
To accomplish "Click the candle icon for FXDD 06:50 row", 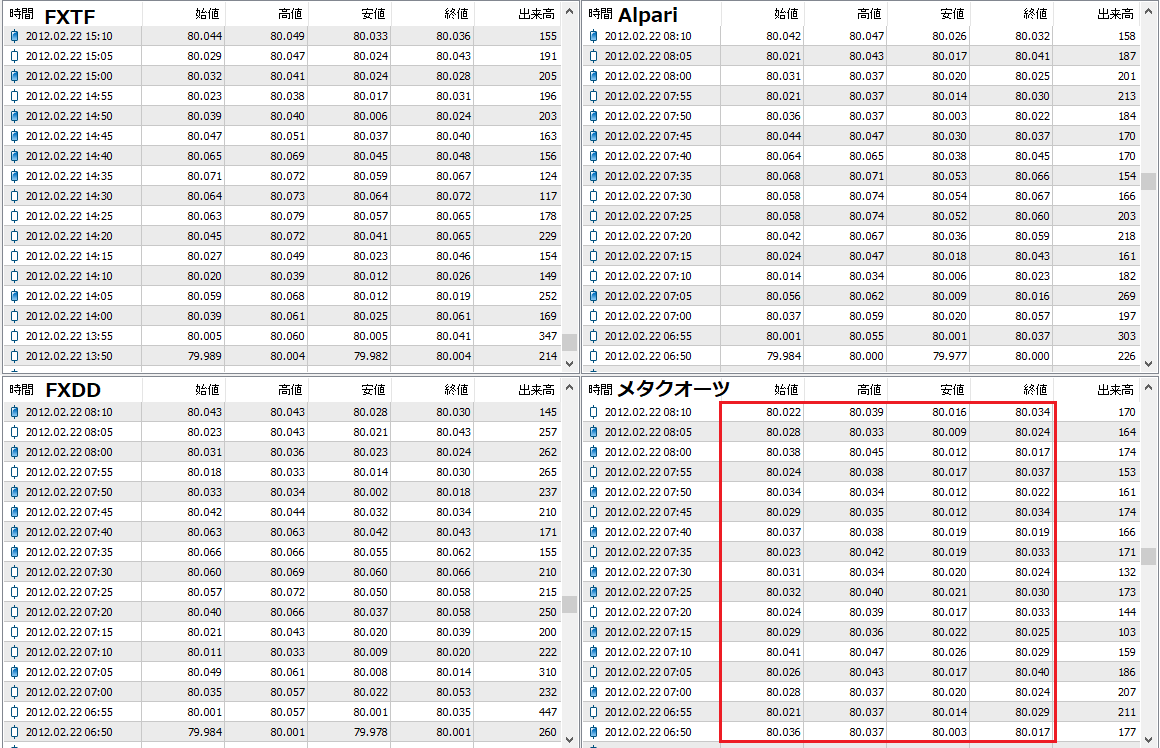I will pos(14,731).
